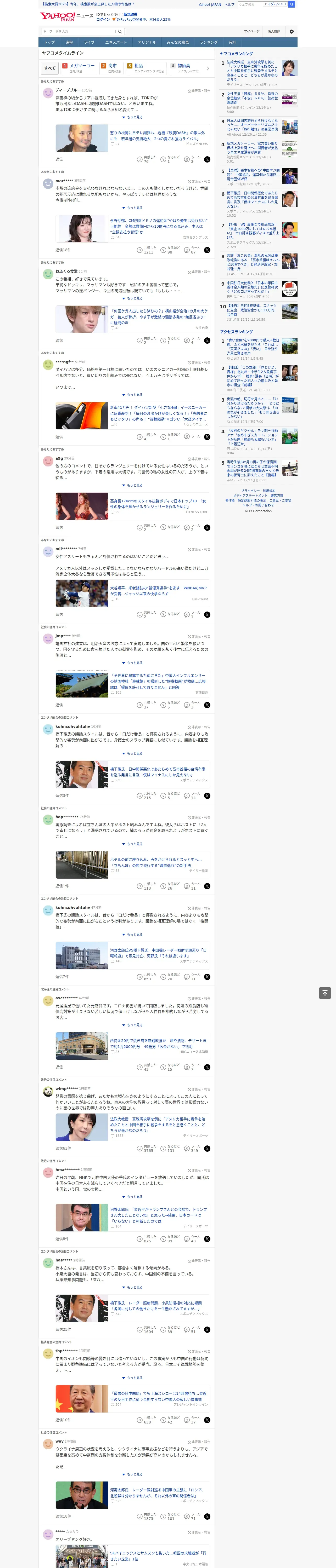Click うーん face on hma******** comment
This screenshot has width=336, height=1568.
[x=187, y=1239]
